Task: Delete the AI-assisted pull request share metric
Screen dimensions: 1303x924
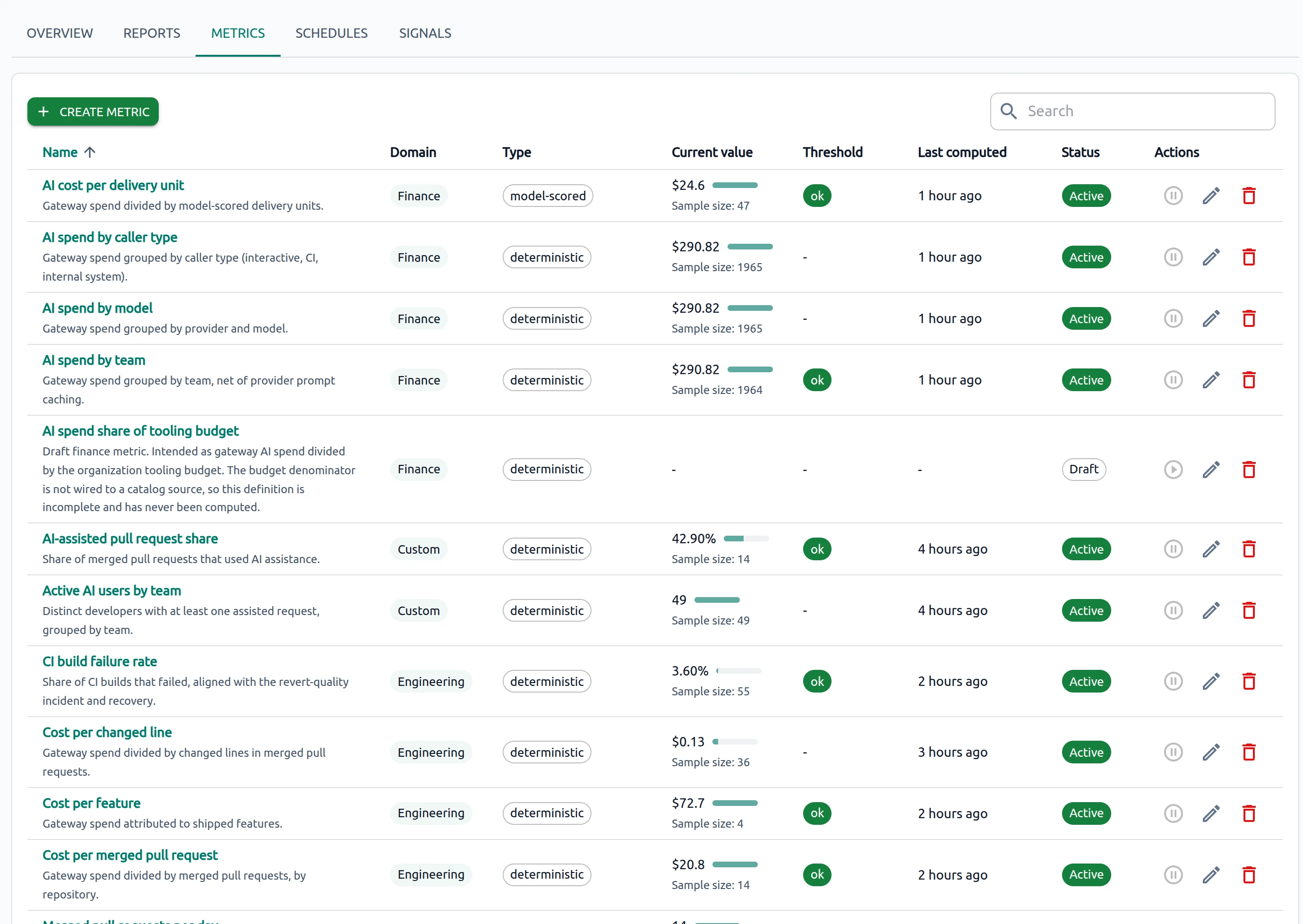Action: 1249,549
